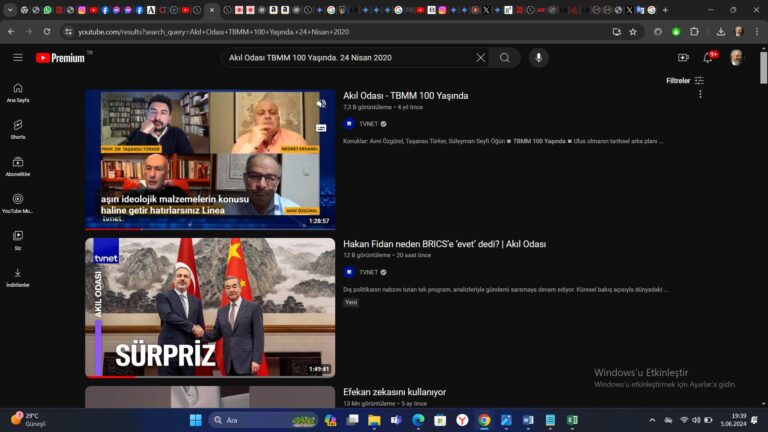
Task: Toggle subtitles on first video preview
Action: point(321,128)
